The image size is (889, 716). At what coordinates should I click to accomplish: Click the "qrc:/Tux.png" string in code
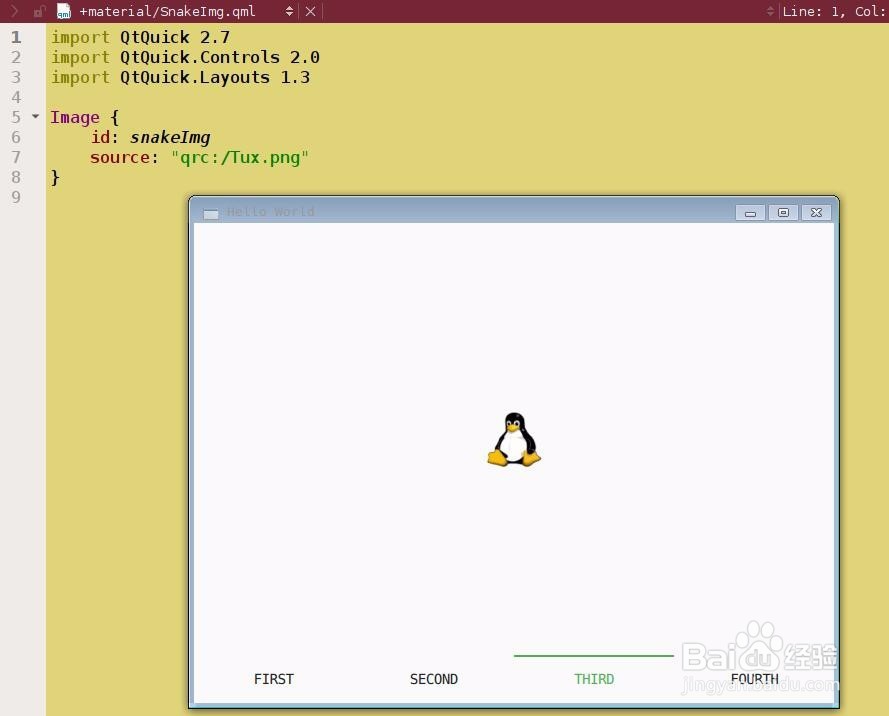click(x=240, y=157)
